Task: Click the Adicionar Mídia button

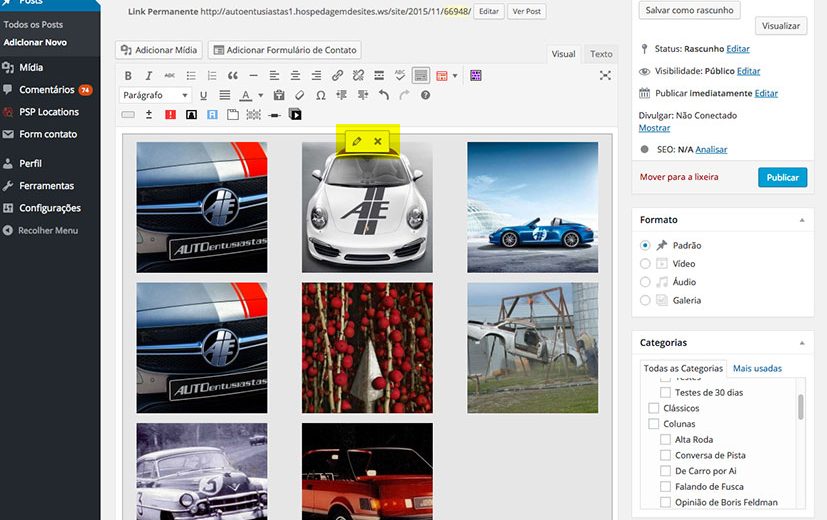Action: [160, 50]
